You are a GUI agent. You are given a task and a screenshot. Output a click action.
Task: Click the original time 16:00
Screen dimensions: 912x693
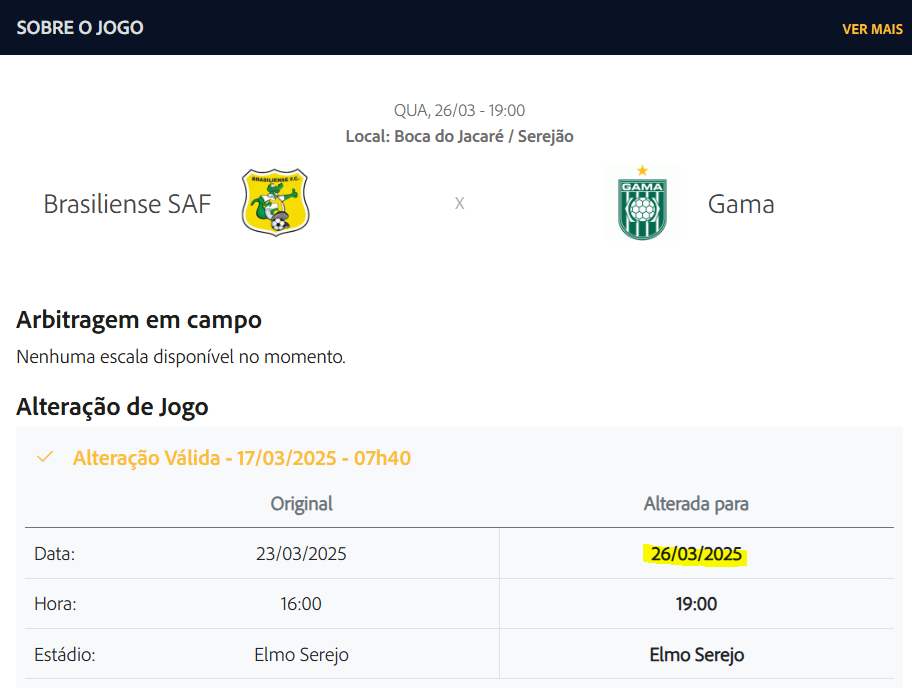tap(301, 604)
